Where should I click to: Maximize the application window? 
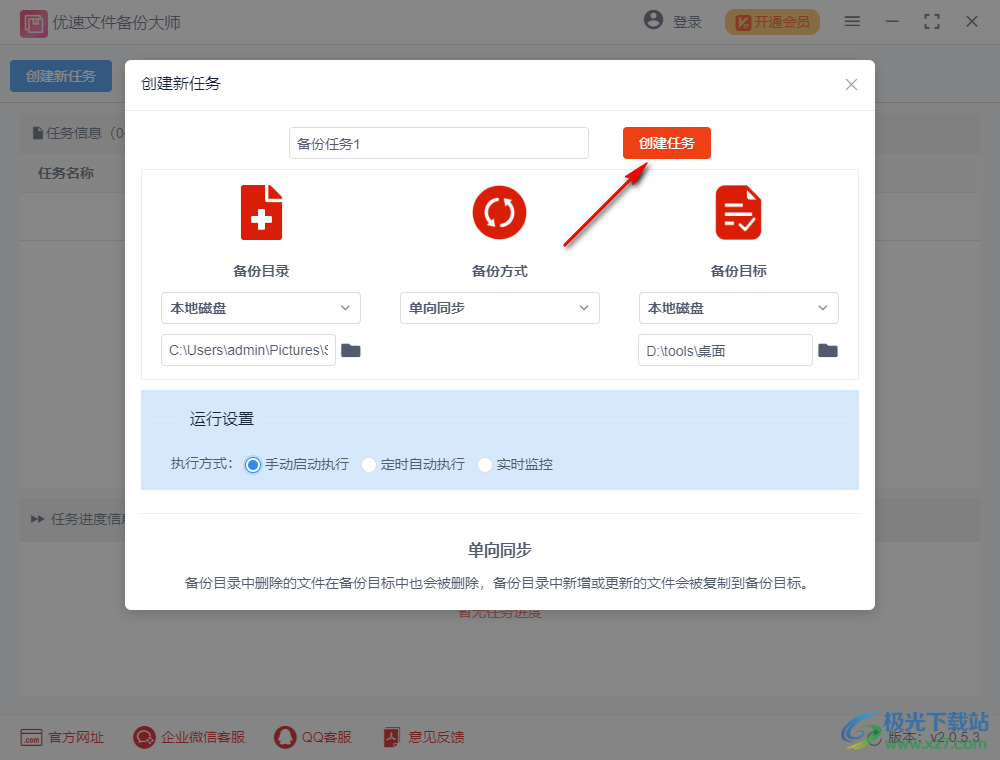[x=932, y=22]
